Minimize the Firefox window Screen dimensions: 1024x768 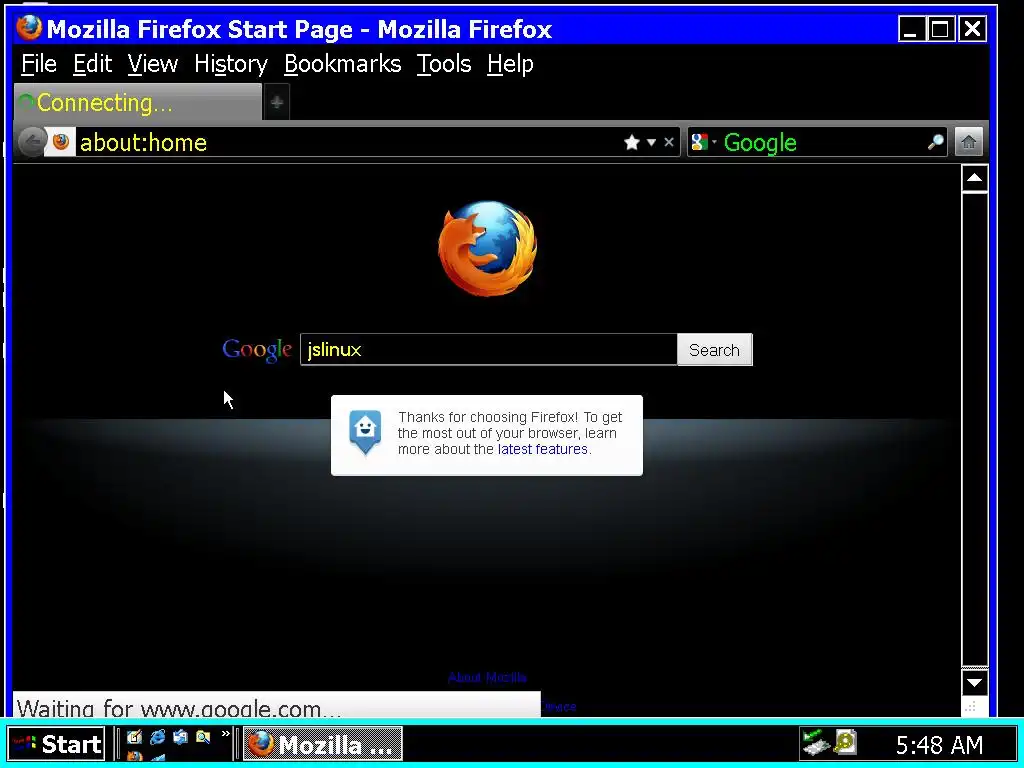coord(911,29)
